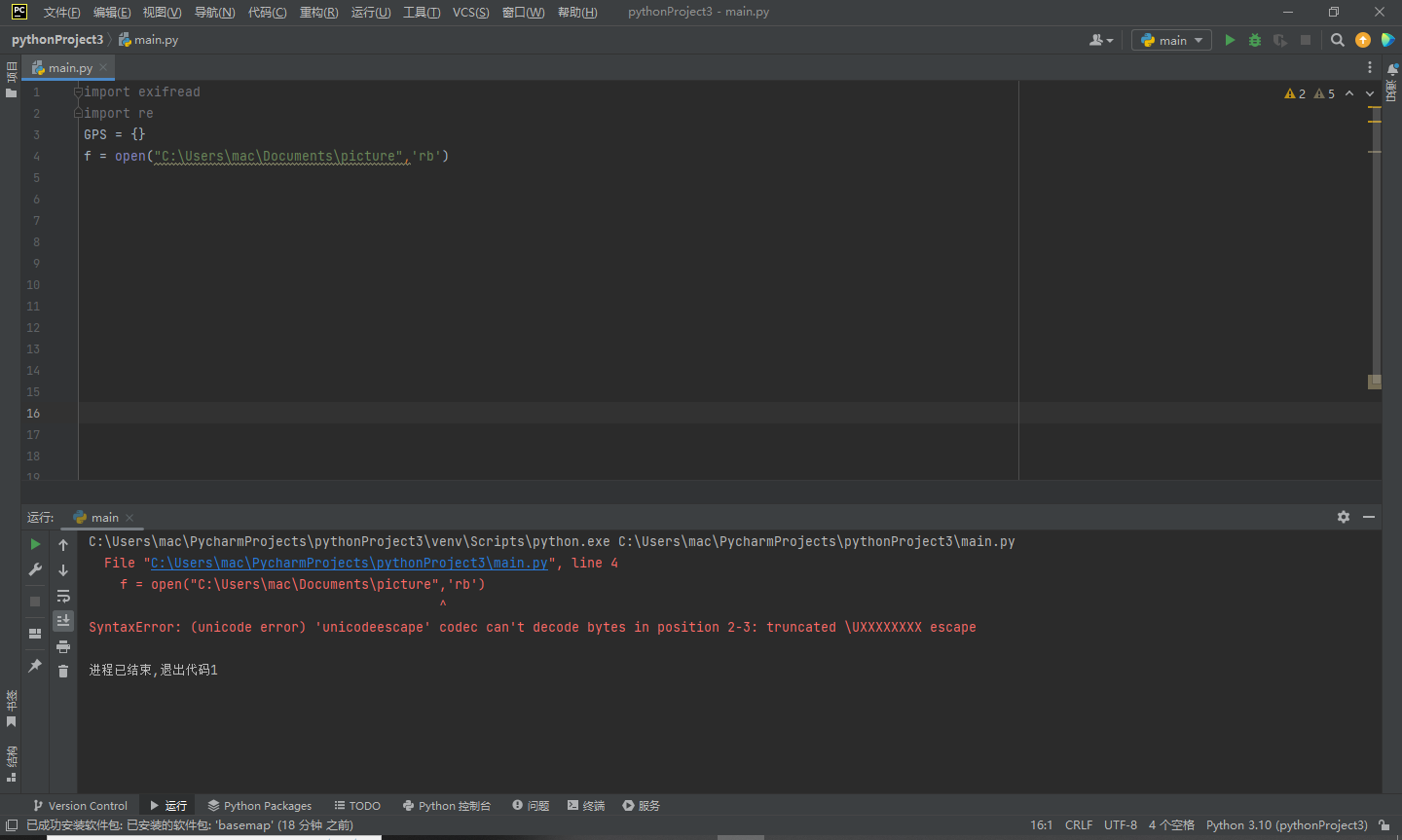Screen dimensions: 1402x840
Task: Open the 导航(N) menu
Action: pos(214,13)
